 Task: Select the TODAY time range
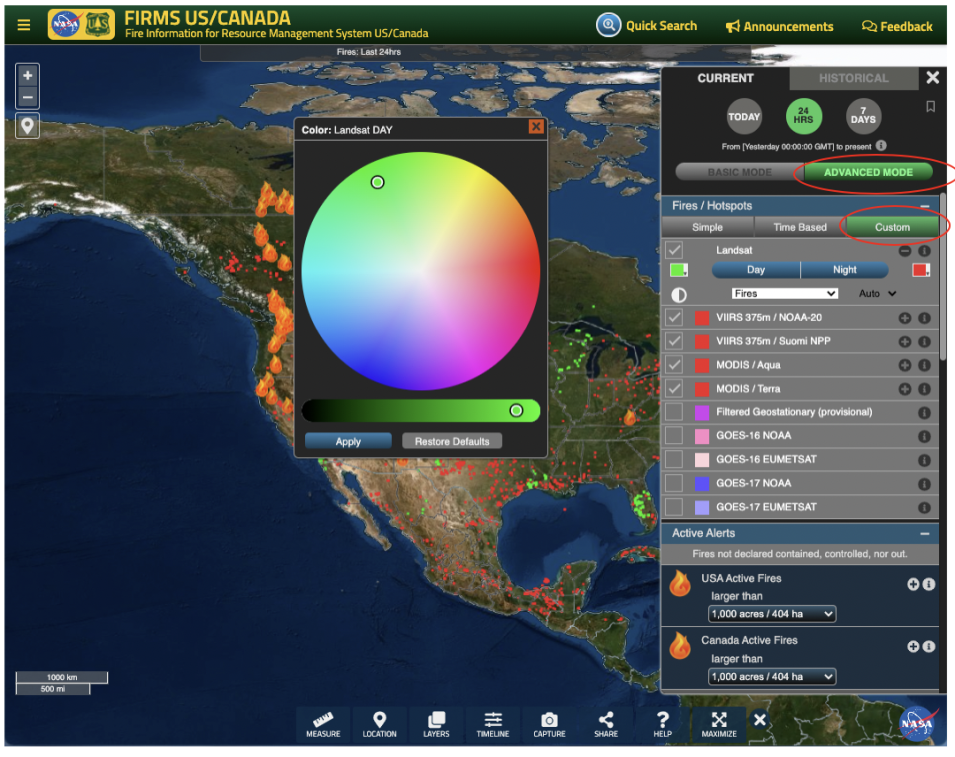click(x=744, y=116)
